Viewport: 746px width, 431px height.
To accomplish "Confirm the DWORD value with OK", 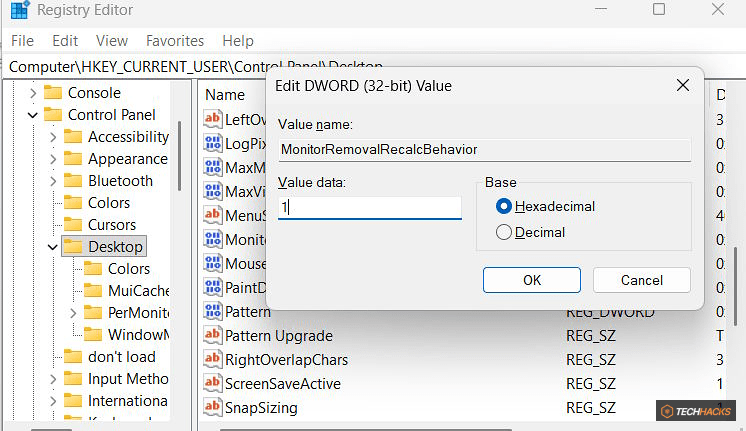I will (x=532, y=280).
